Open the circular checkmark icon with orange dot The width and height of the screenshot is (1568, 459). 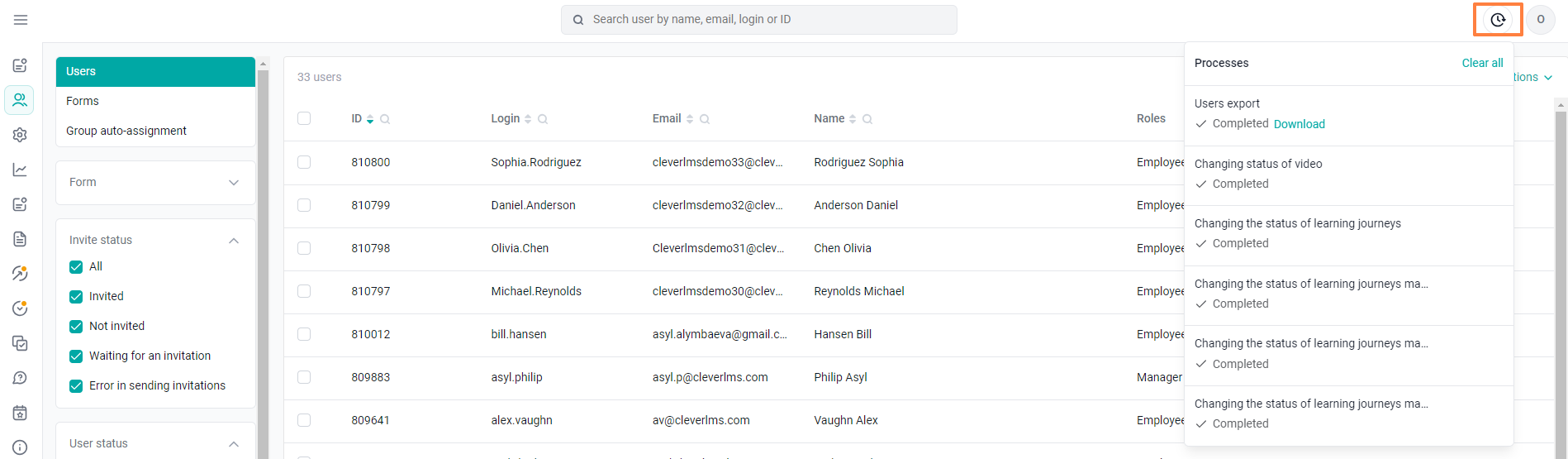(x=20, y=308)
